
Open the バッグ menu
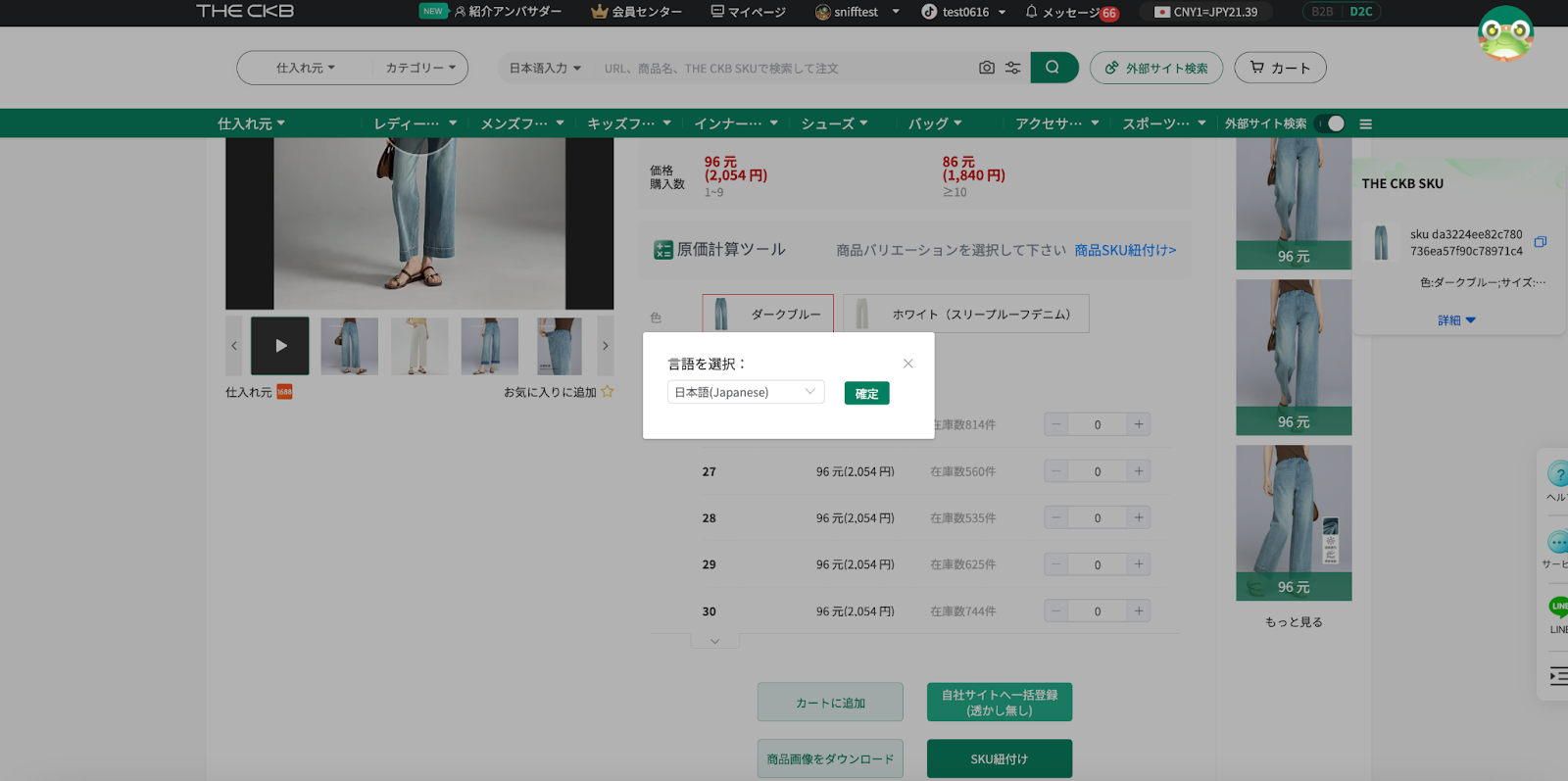tap(935, 123)
